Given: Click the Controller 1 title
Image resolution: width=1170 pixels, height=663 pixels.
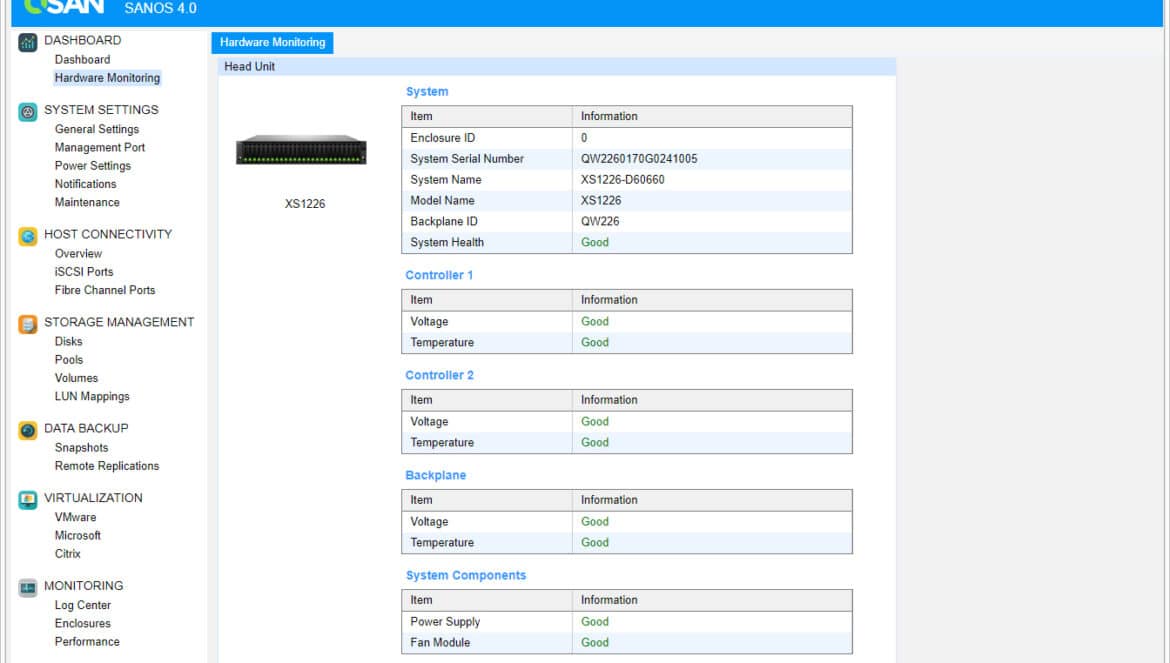Looking at the screenshot, I should 439,275.
